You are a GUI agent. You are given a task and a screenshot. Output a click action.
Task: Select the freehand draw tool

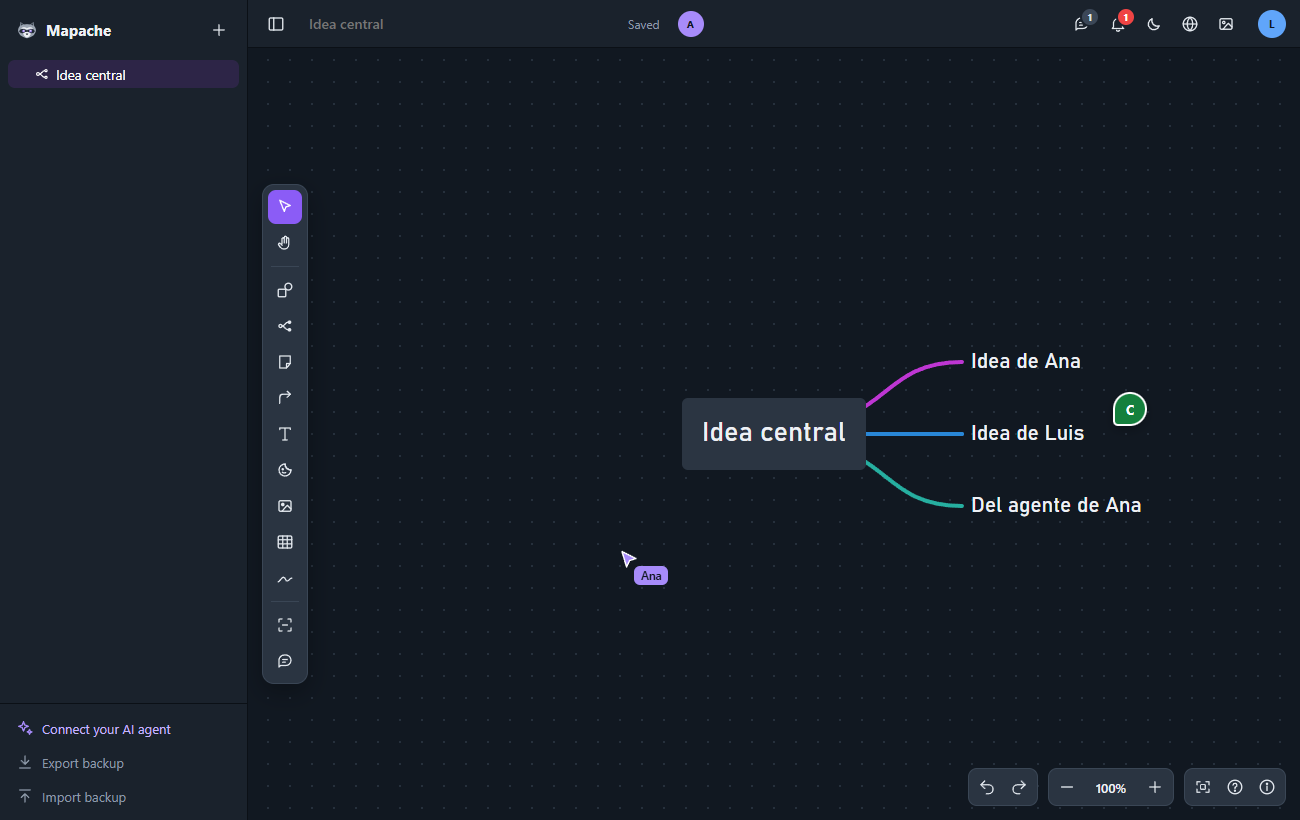(x=285, y=578)
